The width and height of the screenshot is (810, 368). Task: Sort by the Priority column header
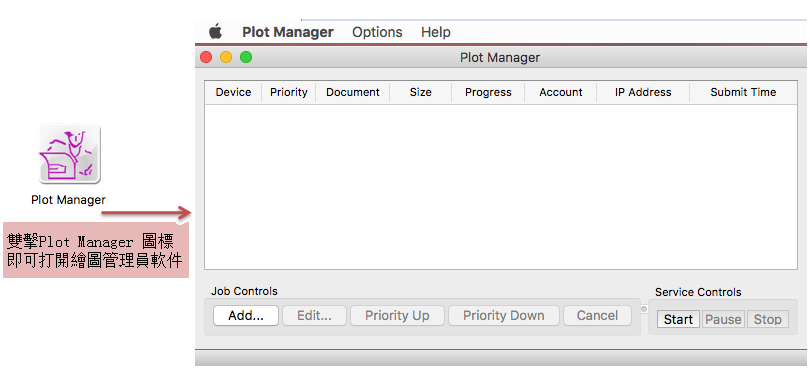[x=289, y=93]
